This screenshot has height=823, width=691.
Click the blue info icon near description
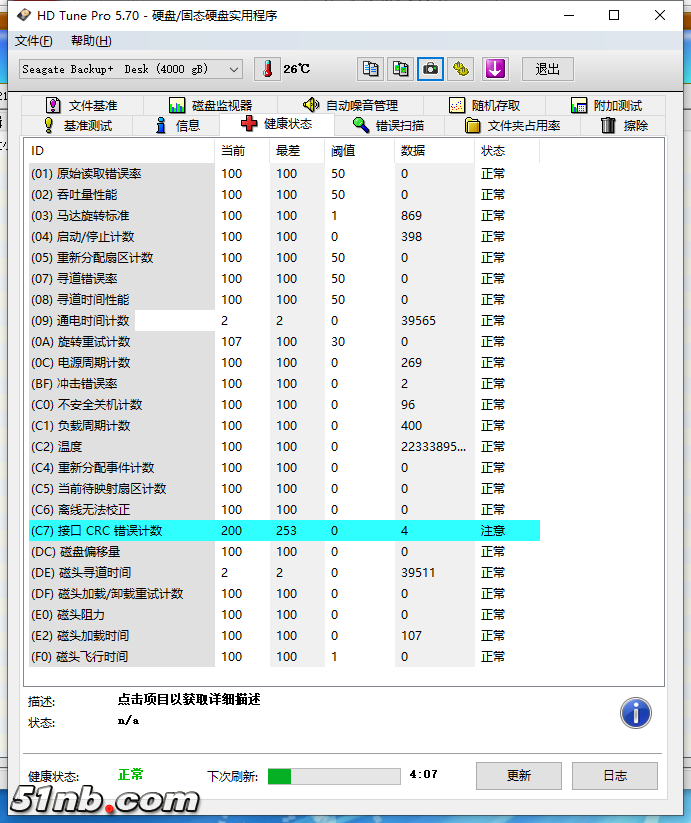coord(636,713)
